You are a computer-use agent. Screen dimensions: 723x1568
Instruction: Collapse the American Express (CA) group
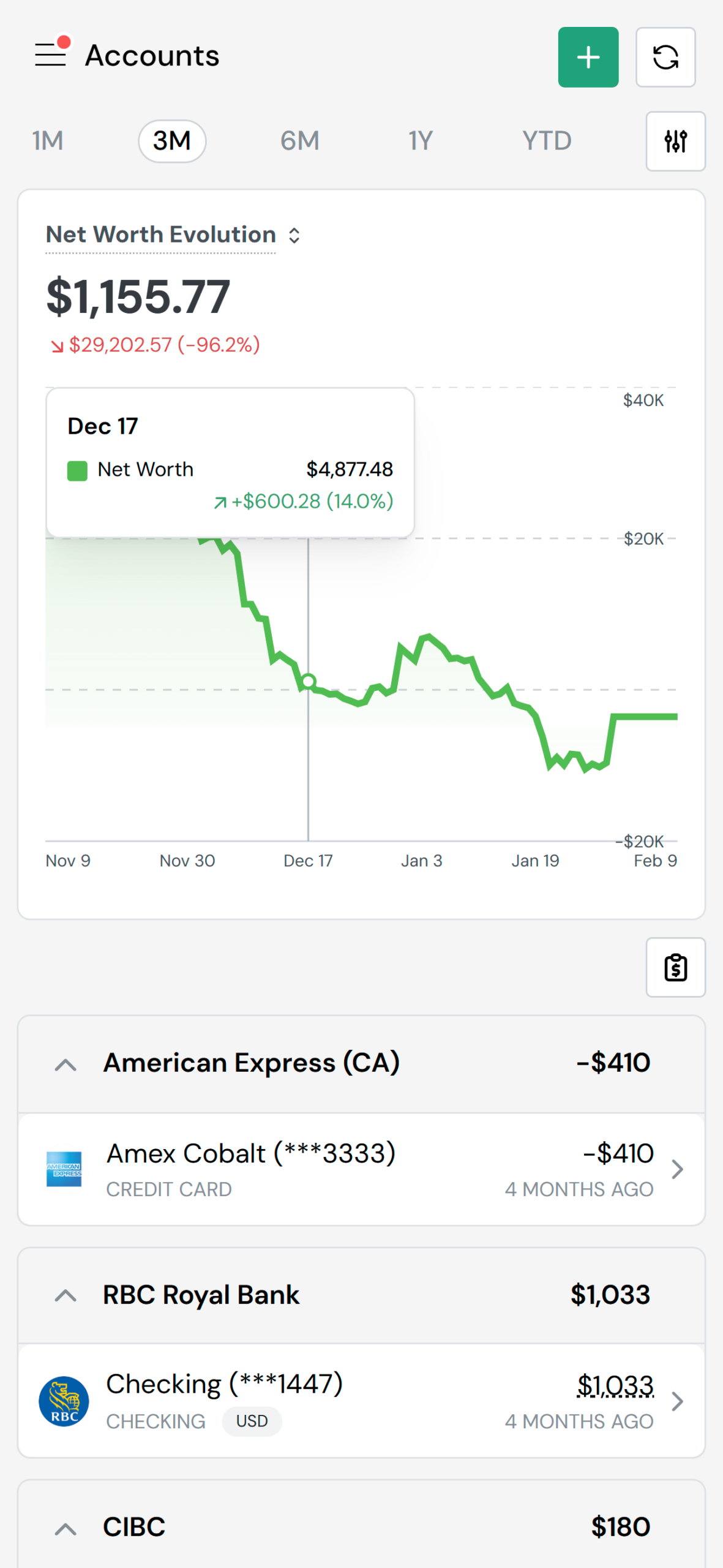[x=66, y=1065]
